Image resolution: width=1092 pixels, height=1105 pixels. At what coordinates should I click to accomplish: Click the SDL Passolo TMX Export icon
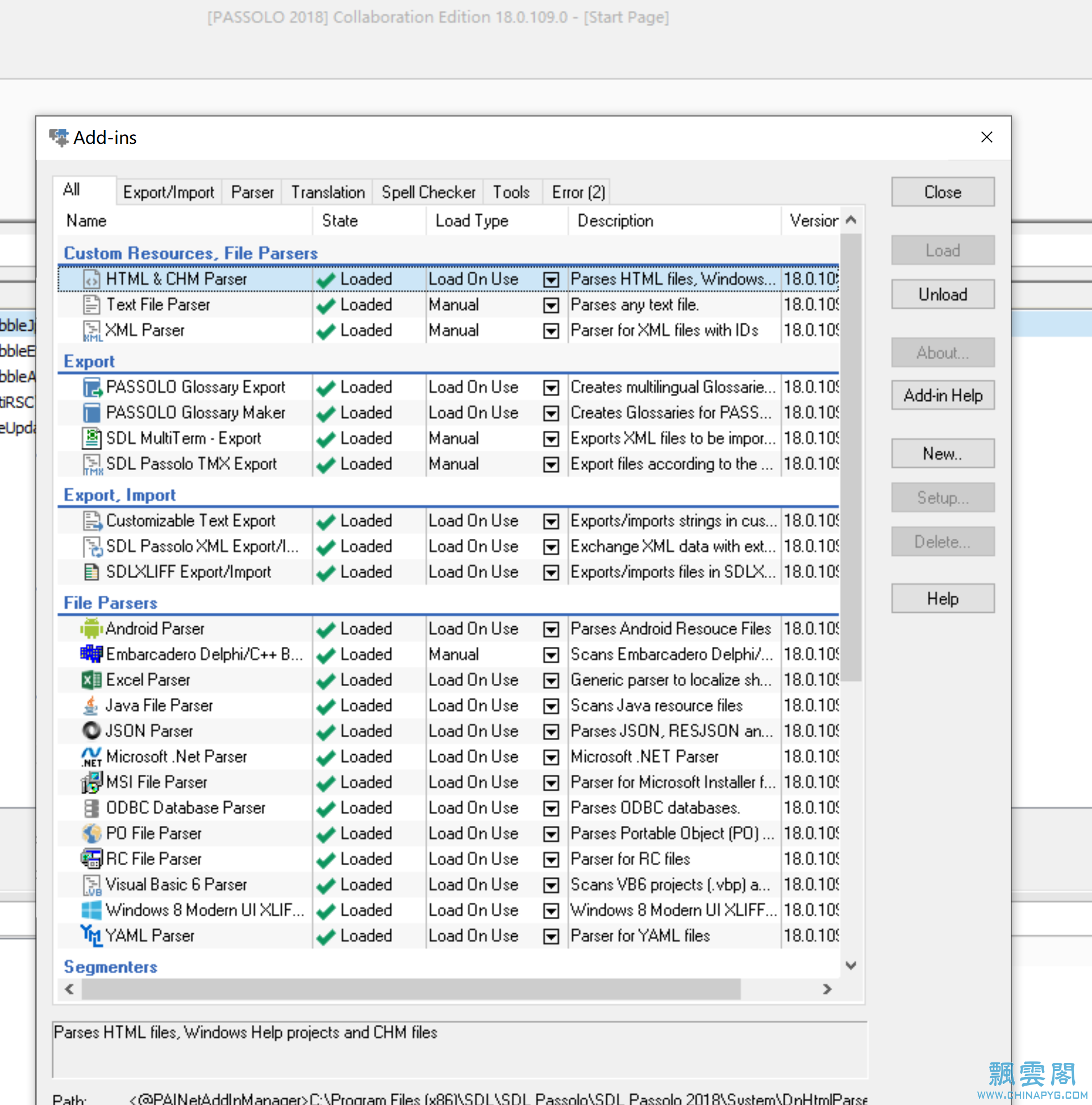coord(92,464)
